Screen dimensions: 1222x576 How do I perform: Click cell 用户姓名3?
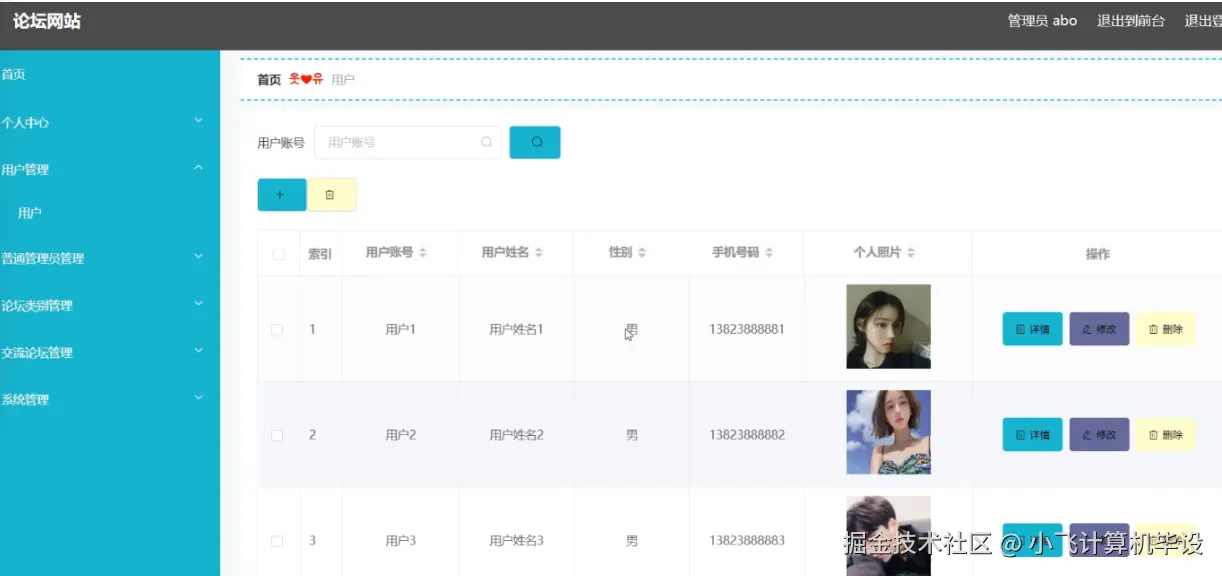click(x=516, y=541)
